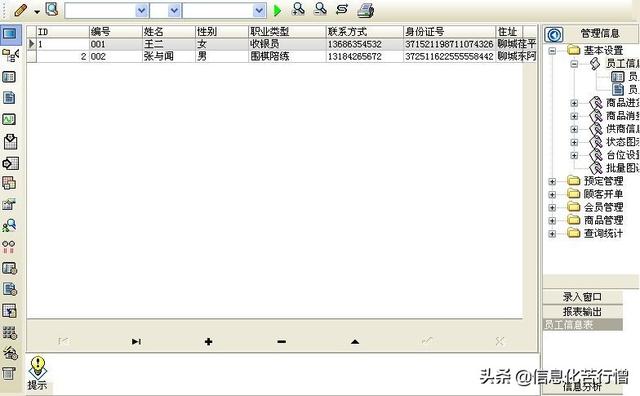Click the green waveform chart sidebar icon
This screenshot has height=396, width=640.
pos(9,119)
